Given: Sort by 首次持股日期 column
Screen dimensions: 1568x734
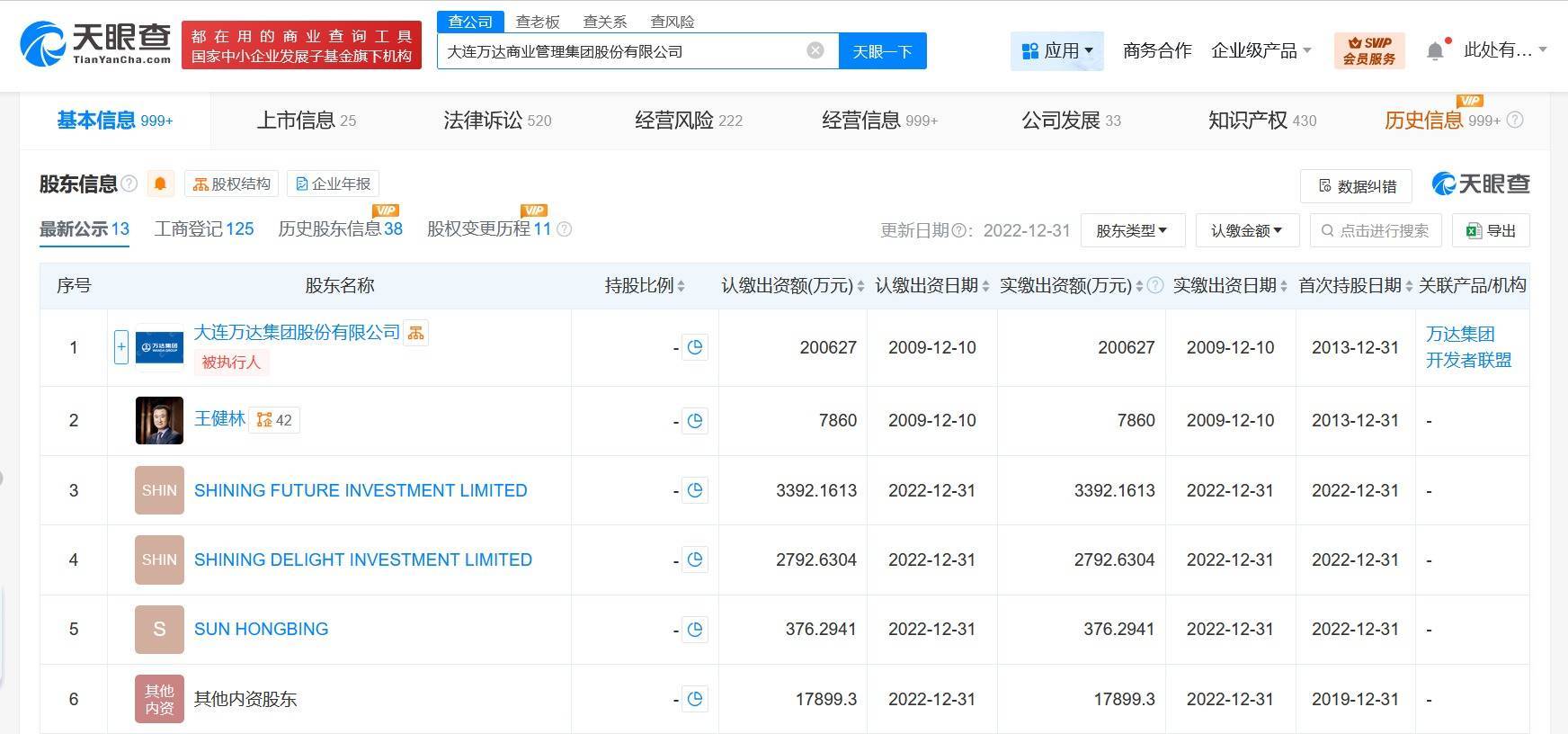Looking at the screenshot, I should (1409, 286).
